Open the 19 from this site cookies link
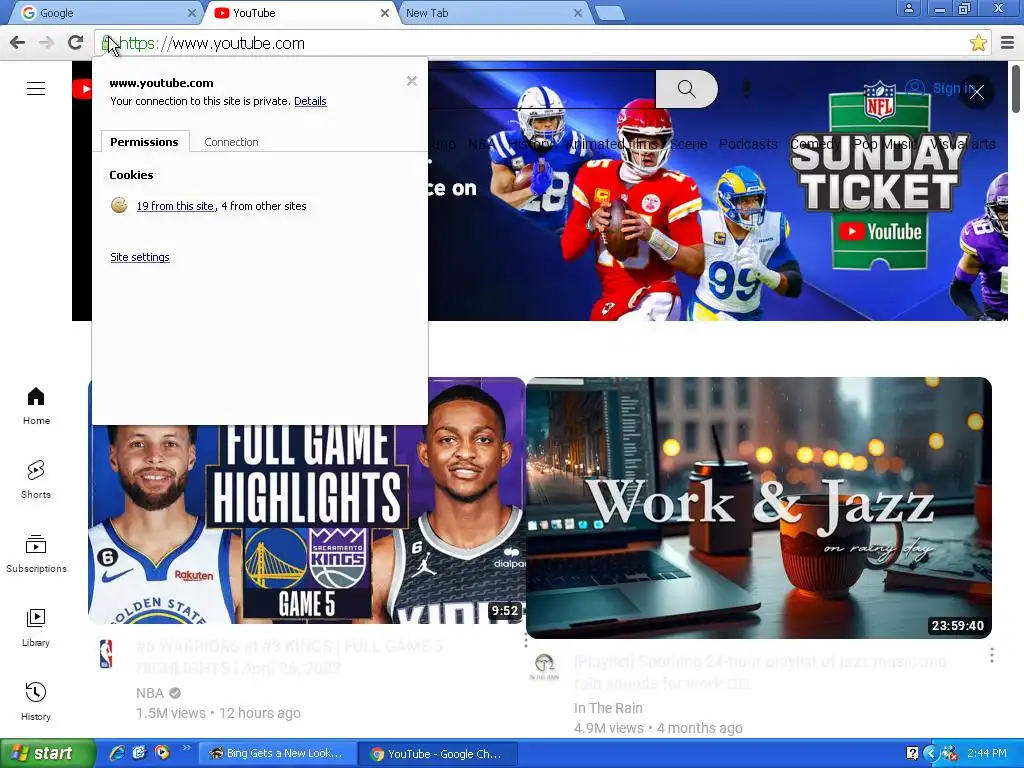This screenshot has width=1024, height=768. click(175, 206)
